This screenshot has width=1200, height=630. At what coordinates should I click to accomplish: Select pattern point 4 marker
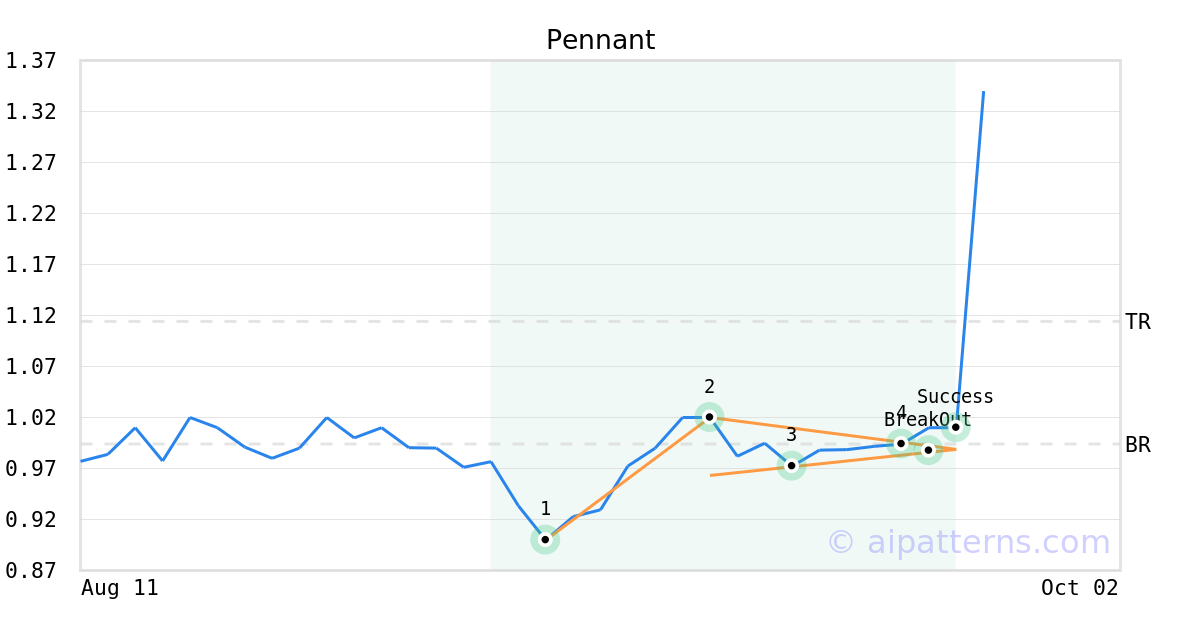point(901,443)
